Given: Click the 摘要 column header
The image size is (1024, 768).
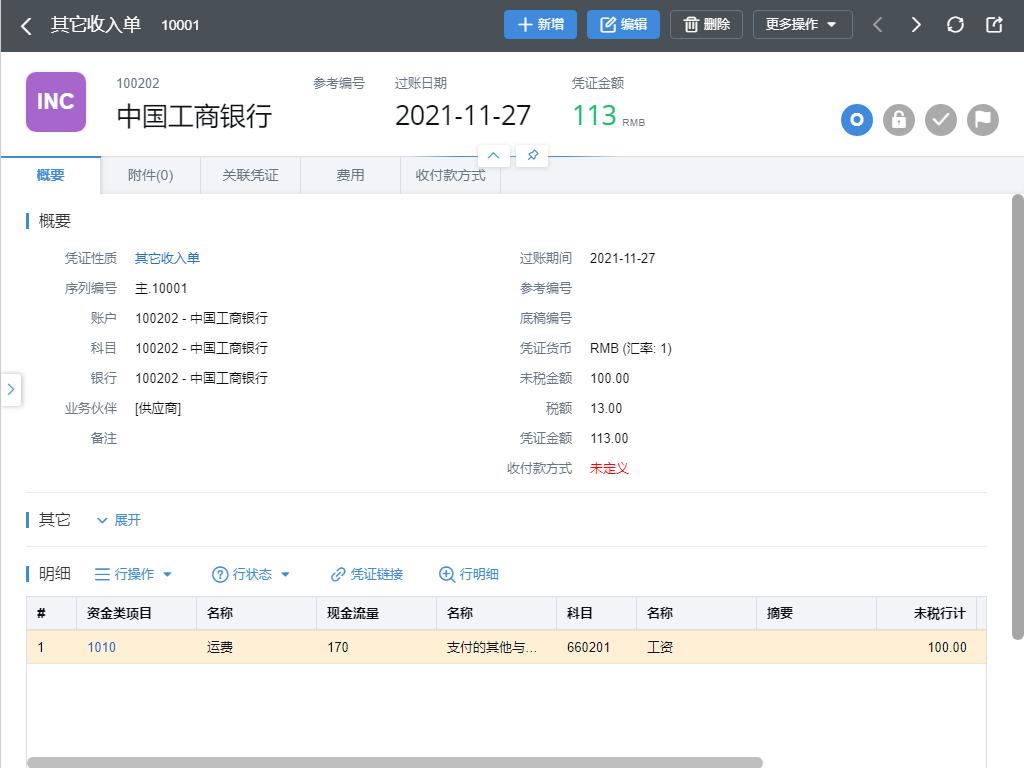Looking at the screenshot, I should click(816, 613).
